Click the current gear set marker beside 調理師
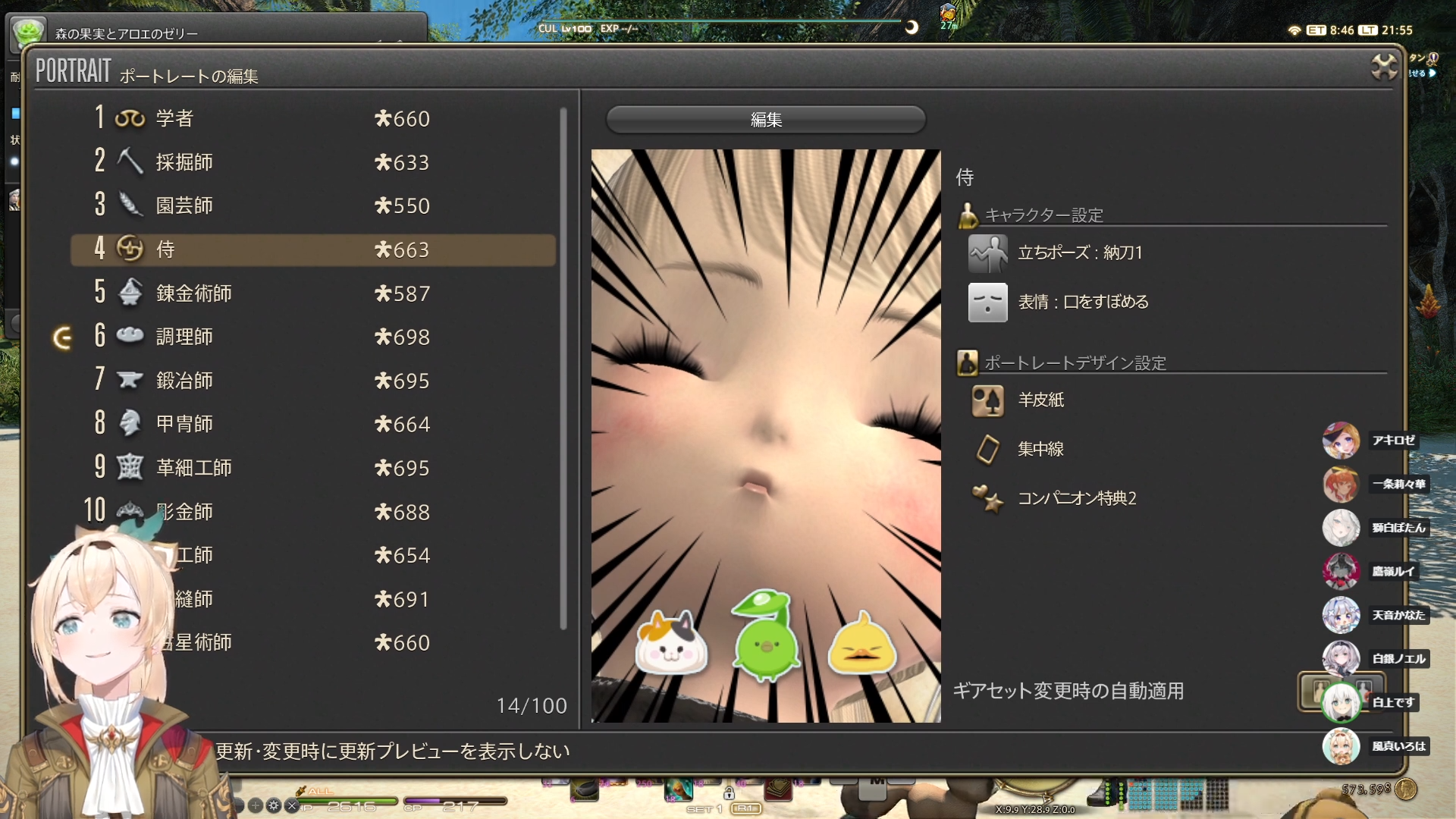This screenshot has width=1456, height=819. pyautogui.click(x=63, y=337)
